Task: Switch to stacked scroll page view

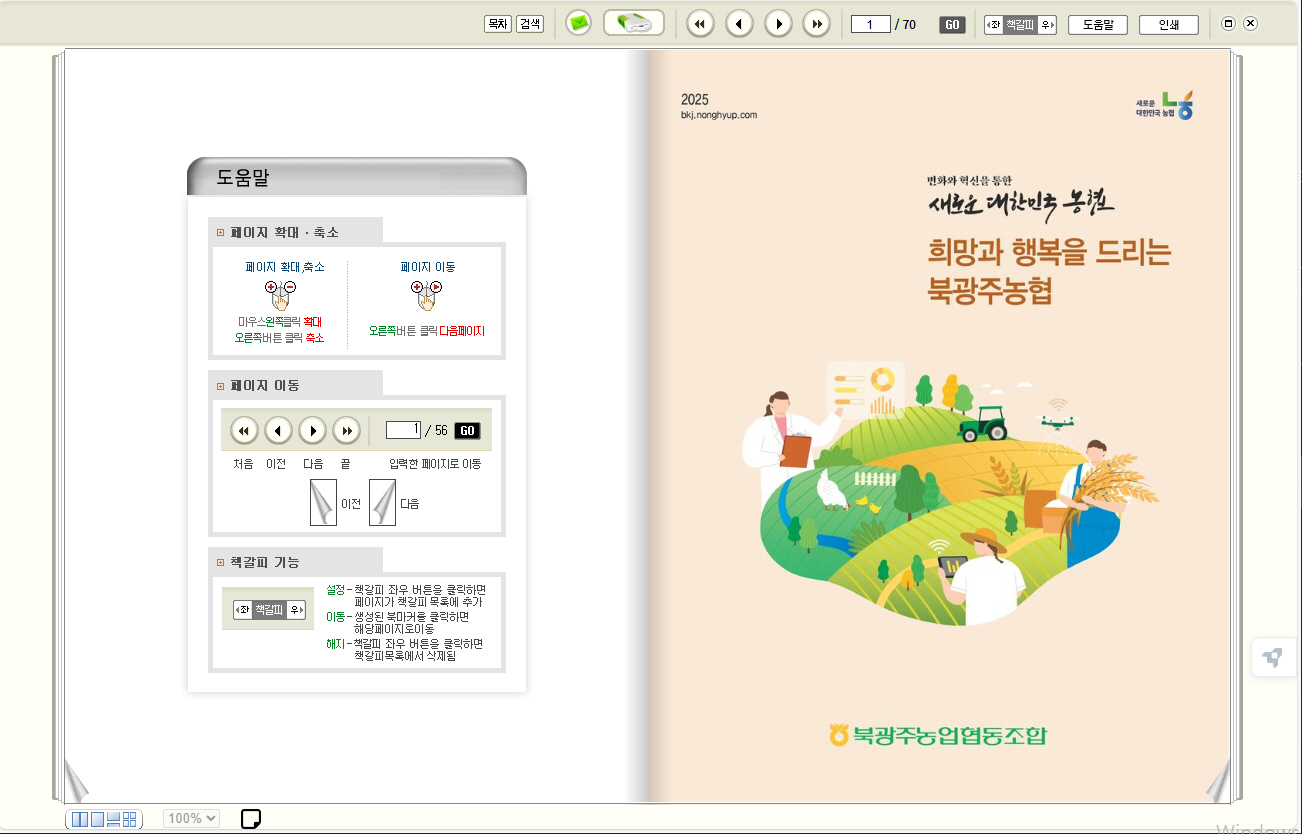Action: (113, 819)
